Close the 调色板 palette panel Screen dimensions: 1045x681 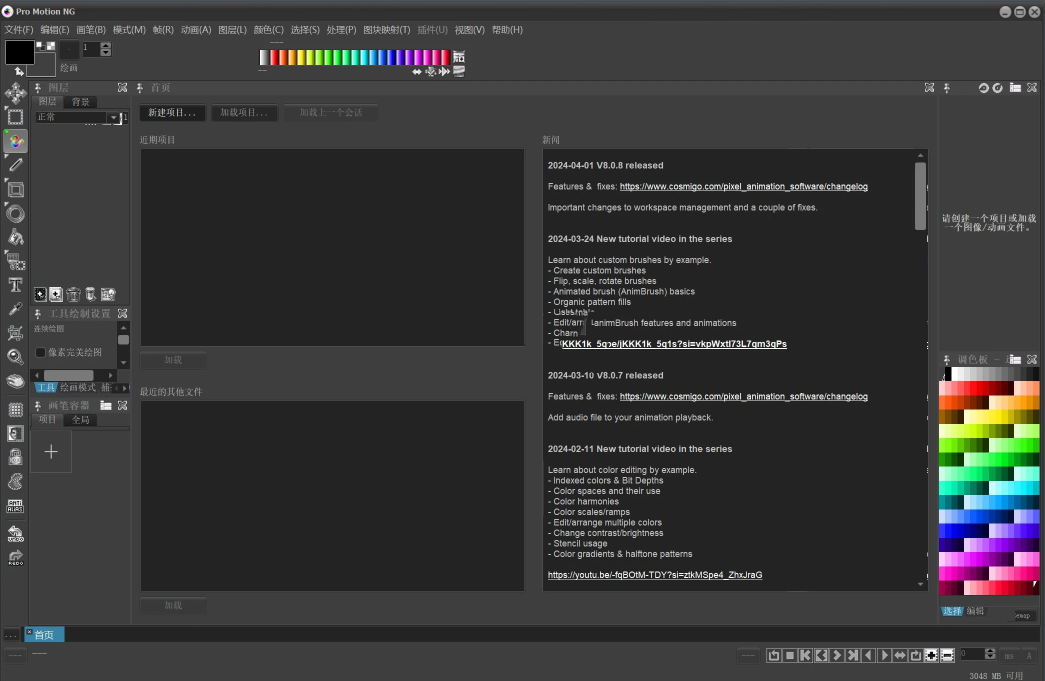click(1032, 359)
